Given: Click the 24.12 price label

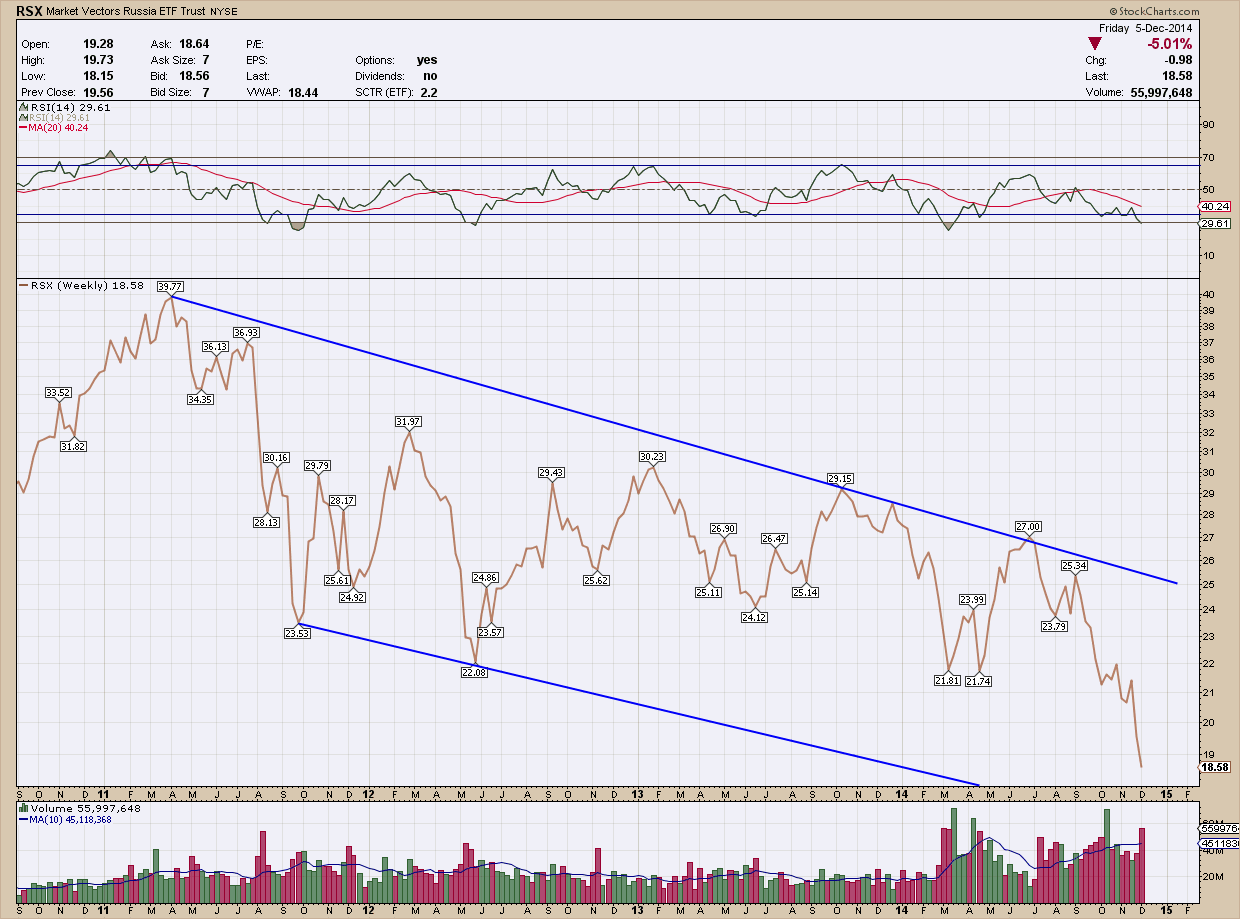Looking at the screenshot, I should pos(754,618).
